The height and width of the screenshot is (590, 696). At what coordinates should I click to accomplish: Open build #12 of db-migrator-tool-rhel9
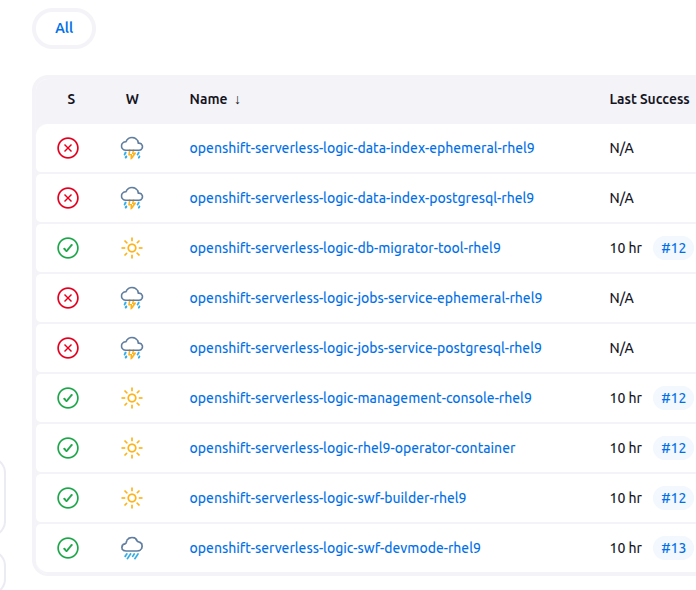click(x=674, y=248)
